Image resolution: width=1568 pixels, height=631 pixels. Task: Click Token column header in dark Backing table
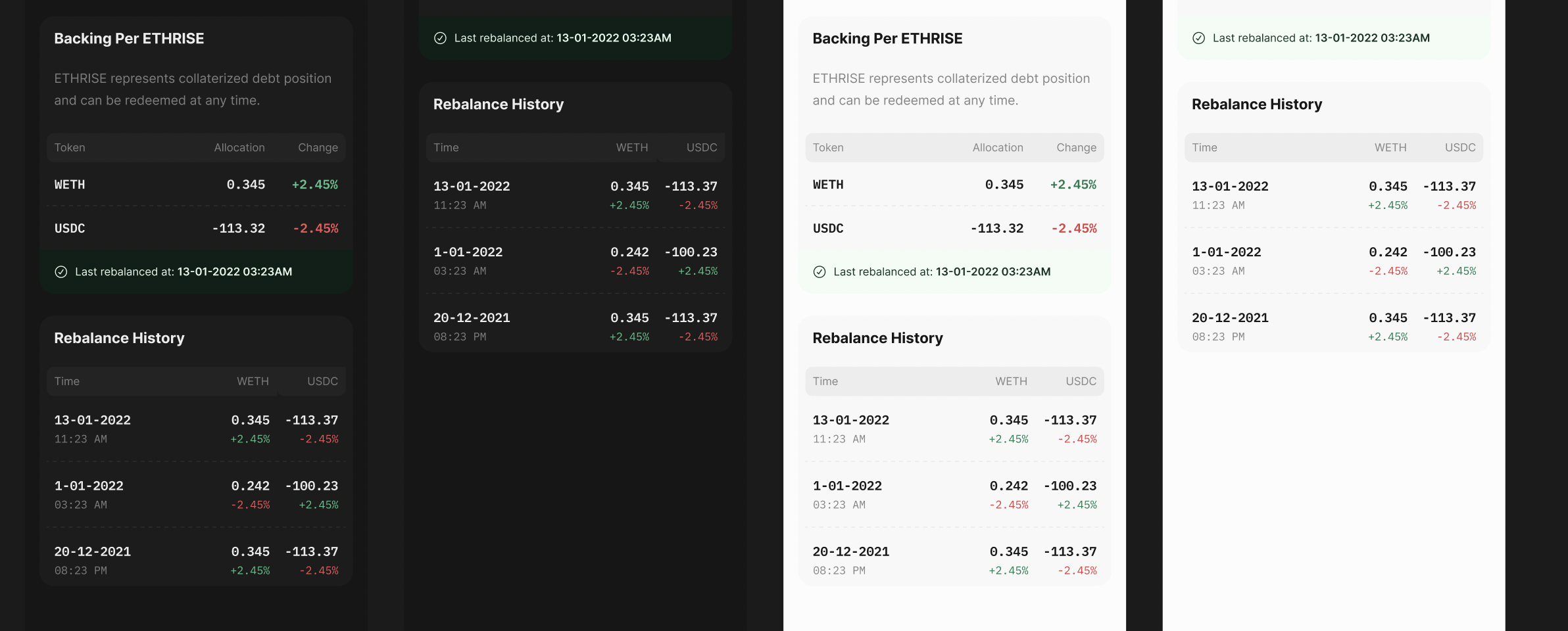tap(70, 148)
